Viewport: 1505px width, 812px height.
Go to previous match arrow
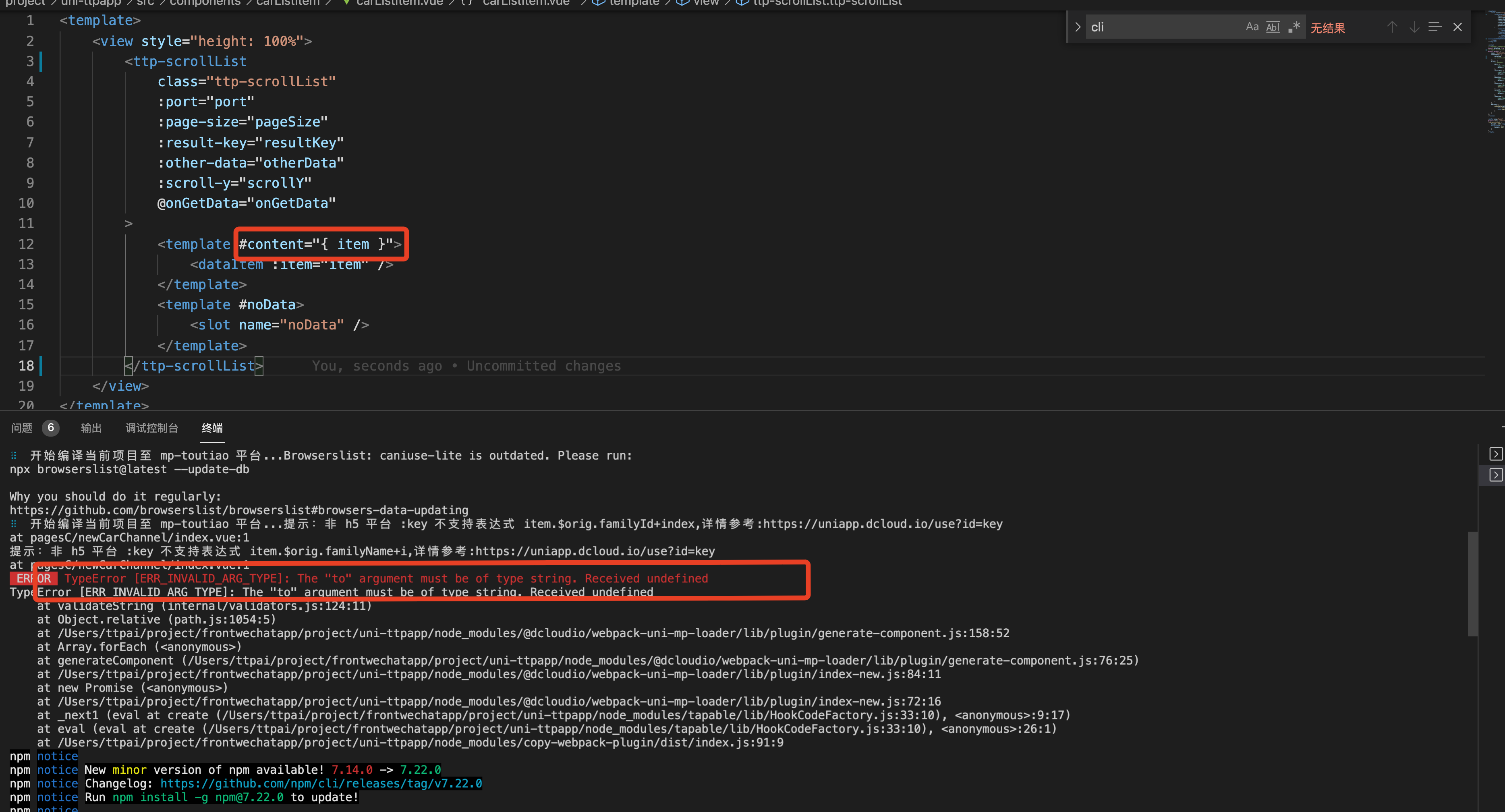click(1392, 27)
